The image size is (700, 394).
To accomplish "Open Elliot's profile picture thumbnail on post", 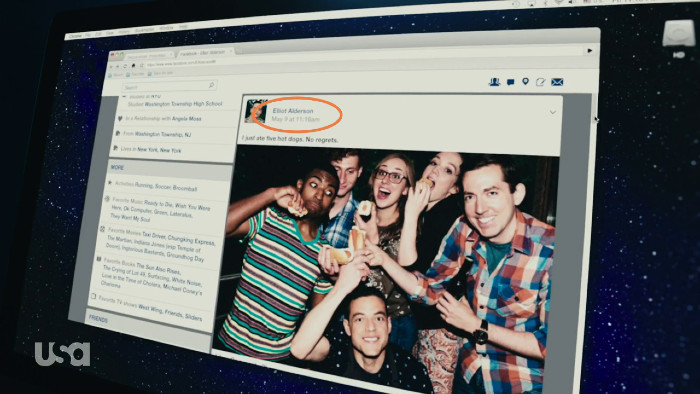I will [256, 111].
